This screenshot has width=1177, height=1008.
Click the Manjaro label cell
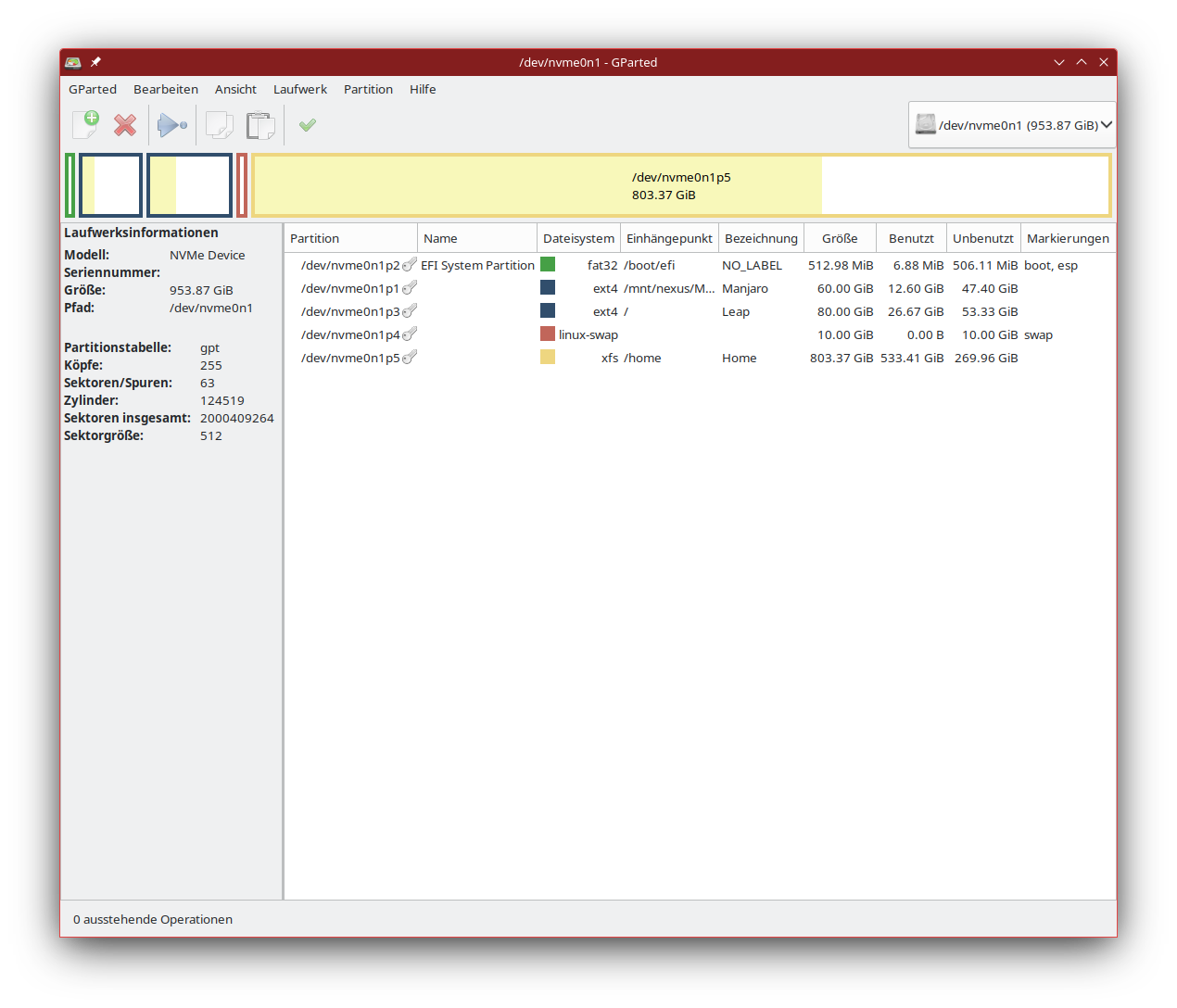tap(745, 288)
